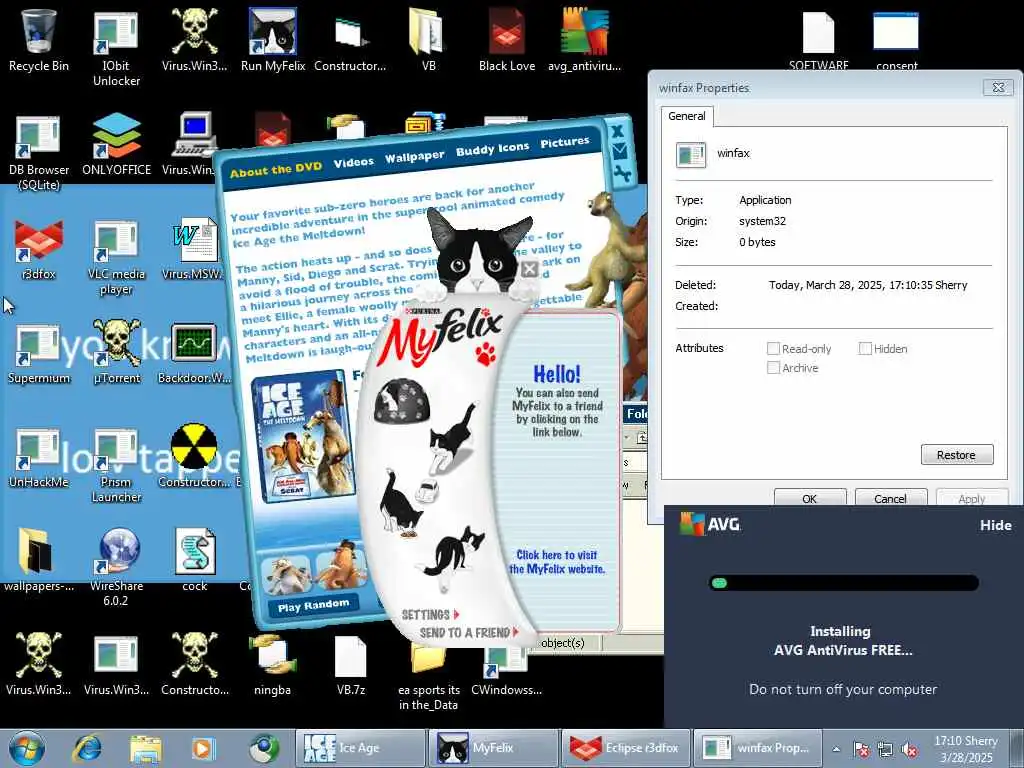Select the wallpapers folder icon
Image resolution: width=1024 pixels, height=768 pixels.
click(x=39, y=560)
